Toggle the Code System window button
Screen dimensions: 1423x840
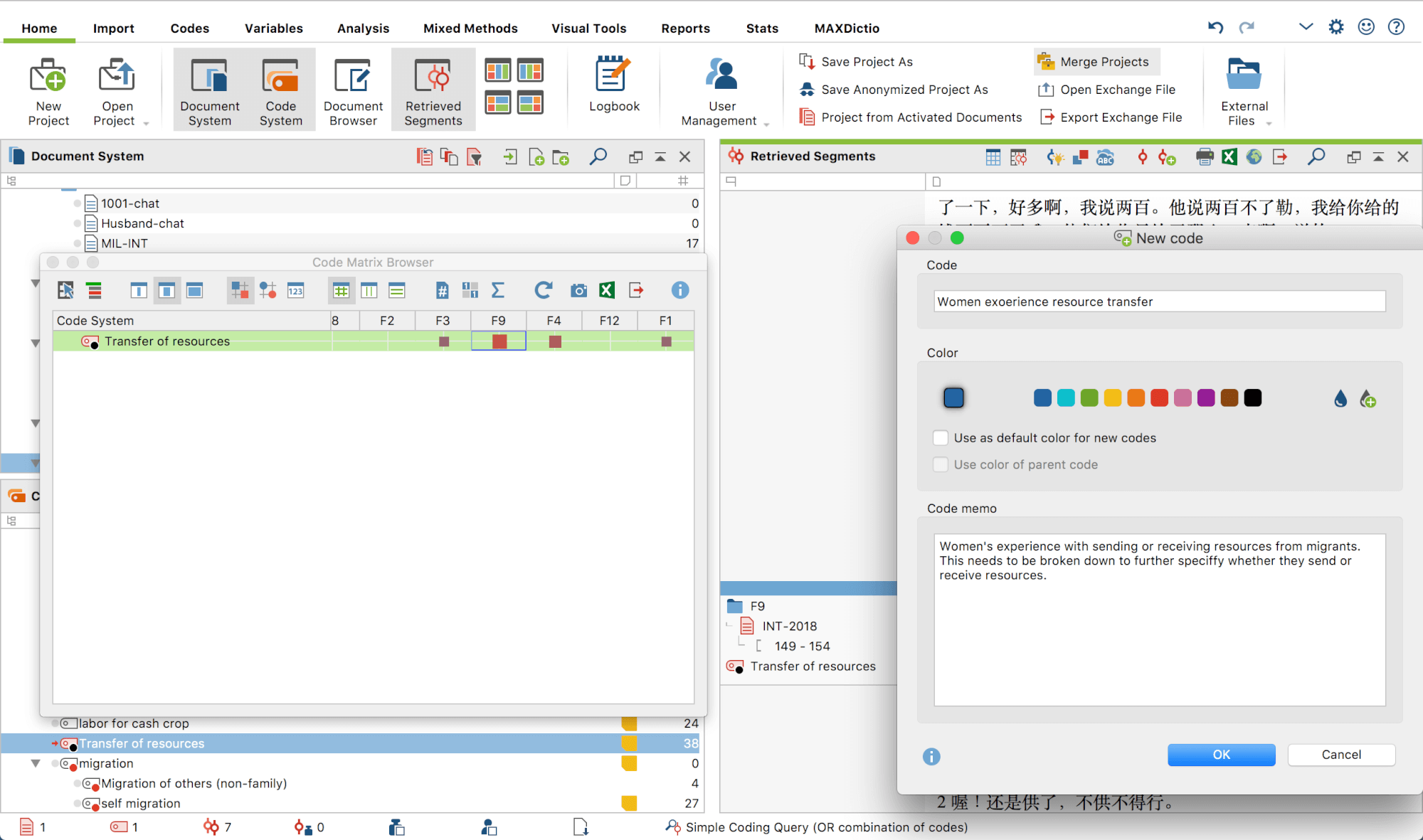click(x=281, y=91)
